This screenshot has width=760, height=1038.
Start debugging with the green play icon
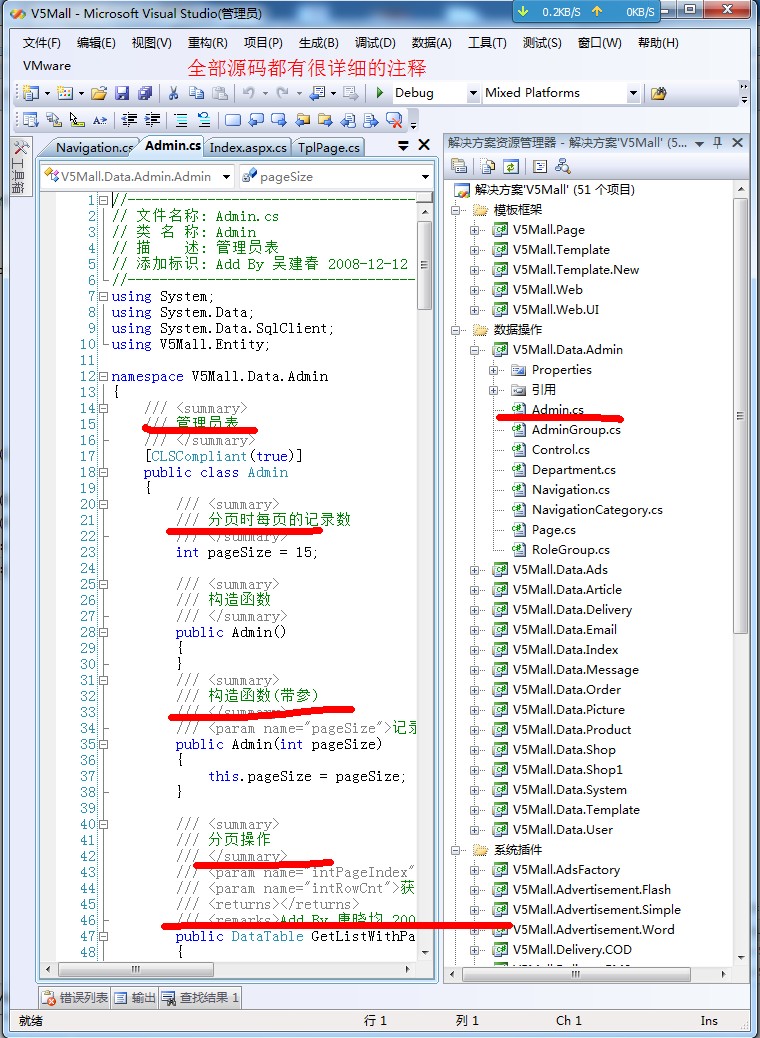[380, 93]
